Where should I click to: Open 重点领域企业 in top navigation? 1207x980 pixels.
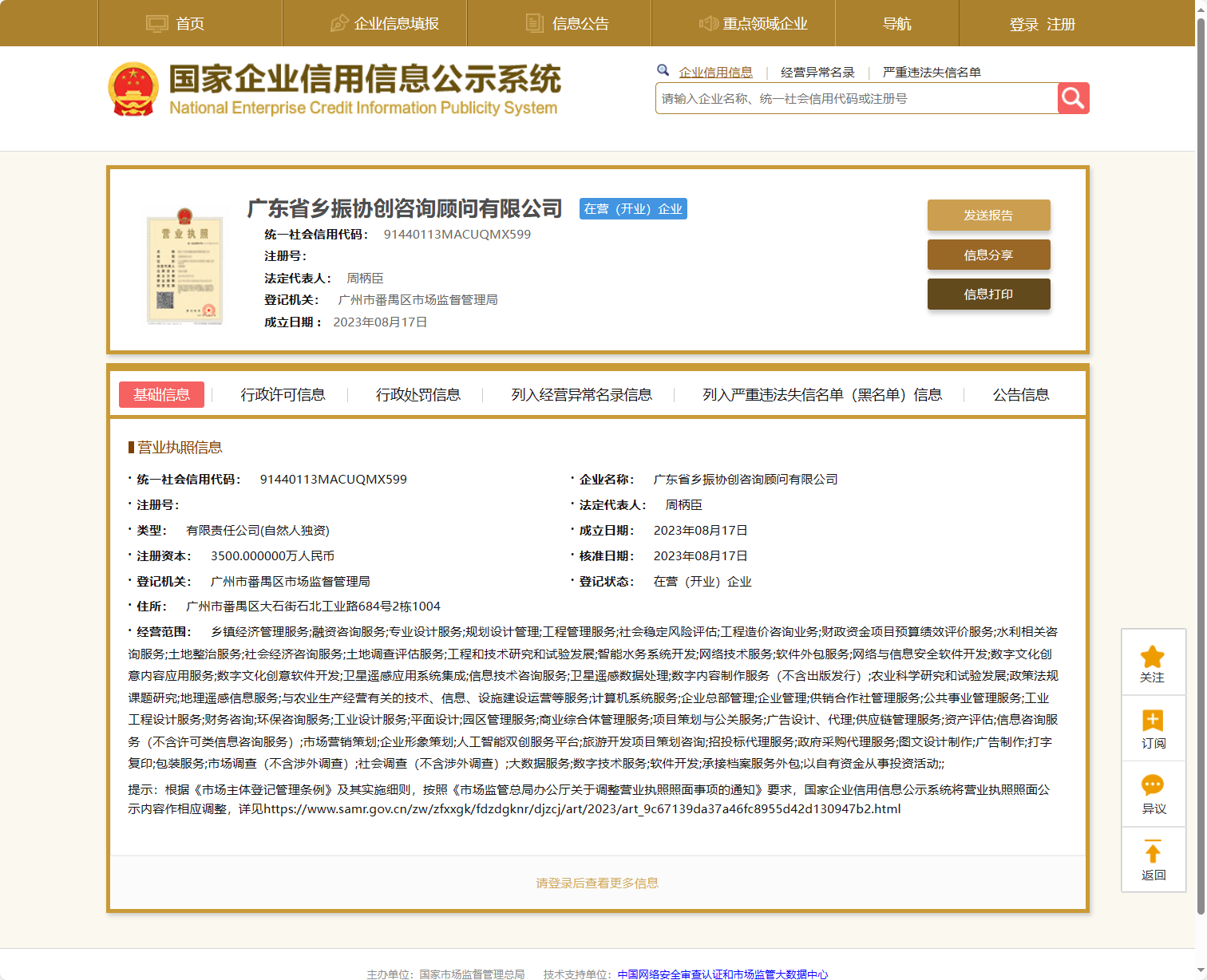766,24
